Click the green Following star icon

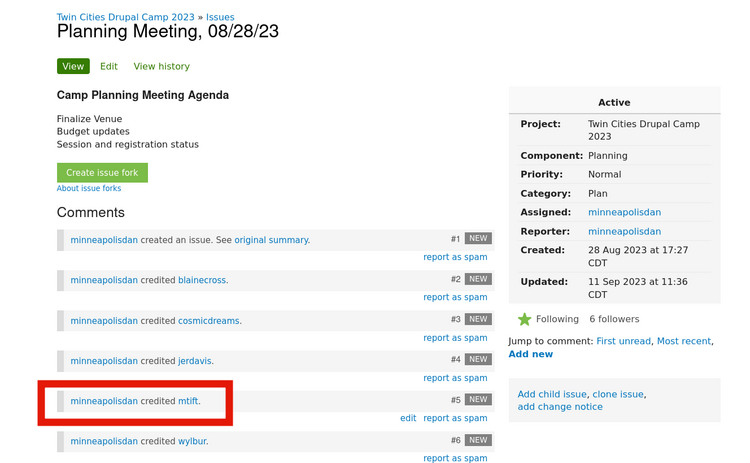pyautogui.click(x=524, y=319)
